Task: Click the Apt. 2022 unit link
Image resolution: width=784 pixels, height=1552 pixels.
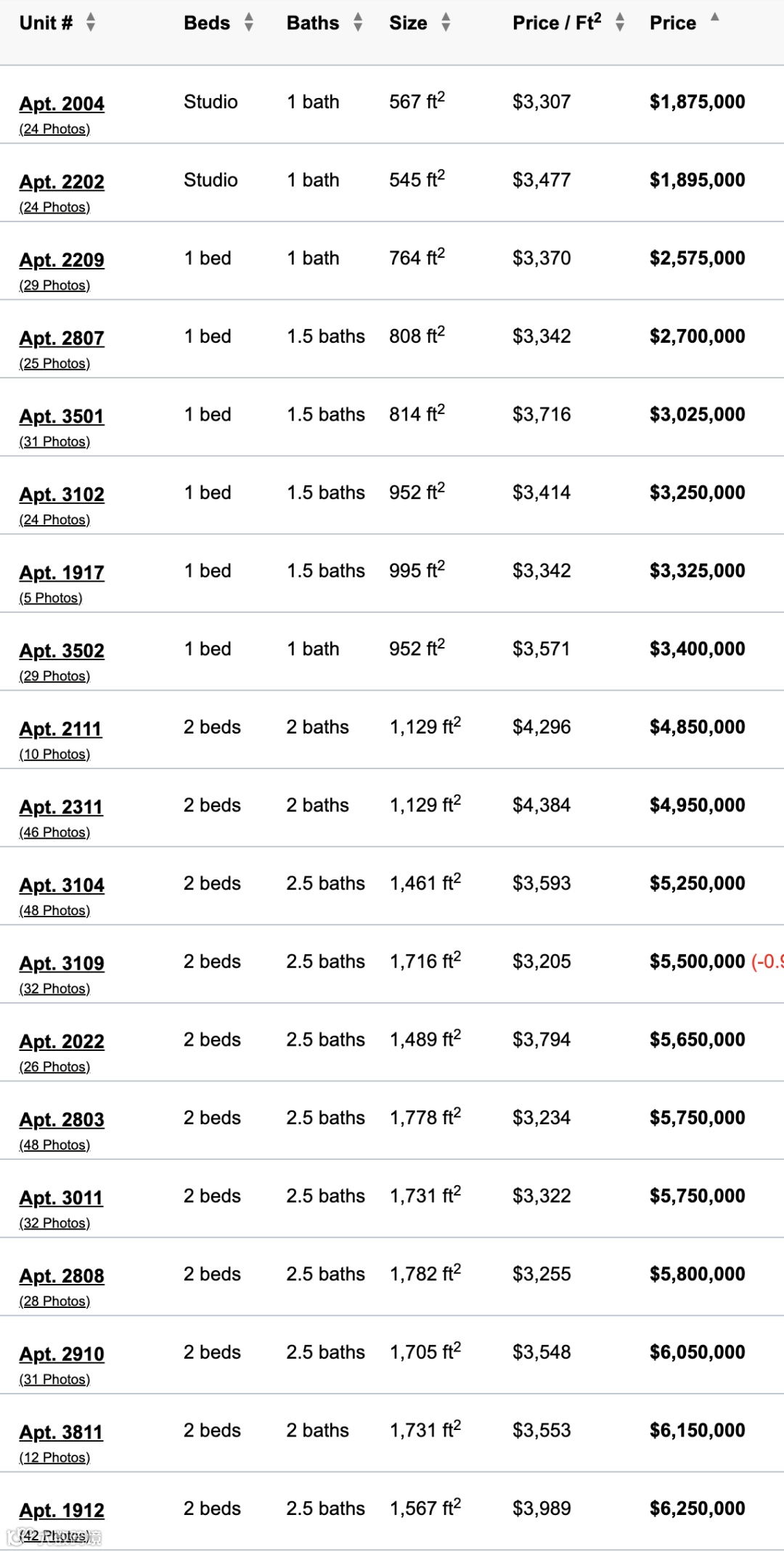Action: (62, 1042)
